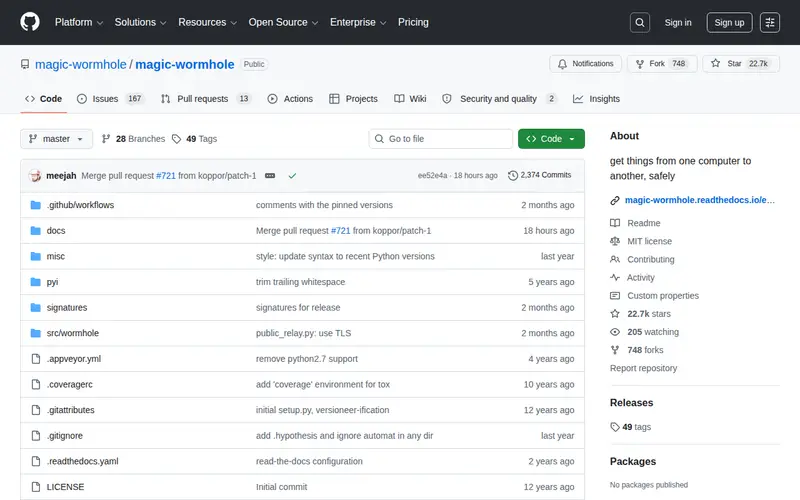Switch to the Issues tab
800x500 pixels.
(111, 98)
